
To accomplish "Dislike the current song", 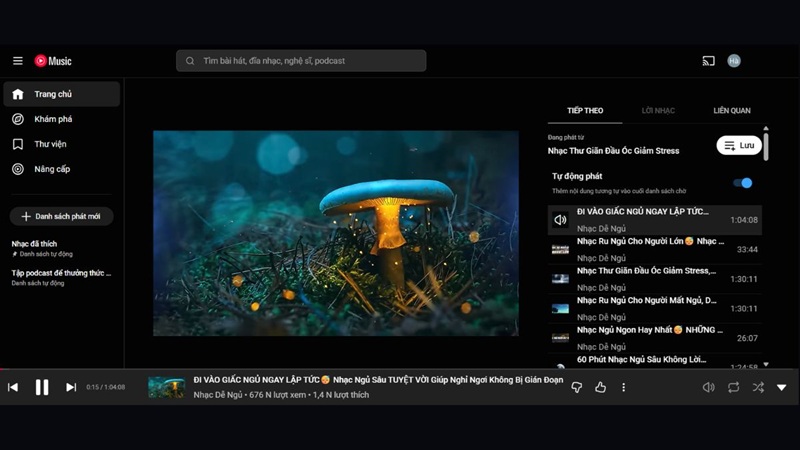I will click(577, 387).
